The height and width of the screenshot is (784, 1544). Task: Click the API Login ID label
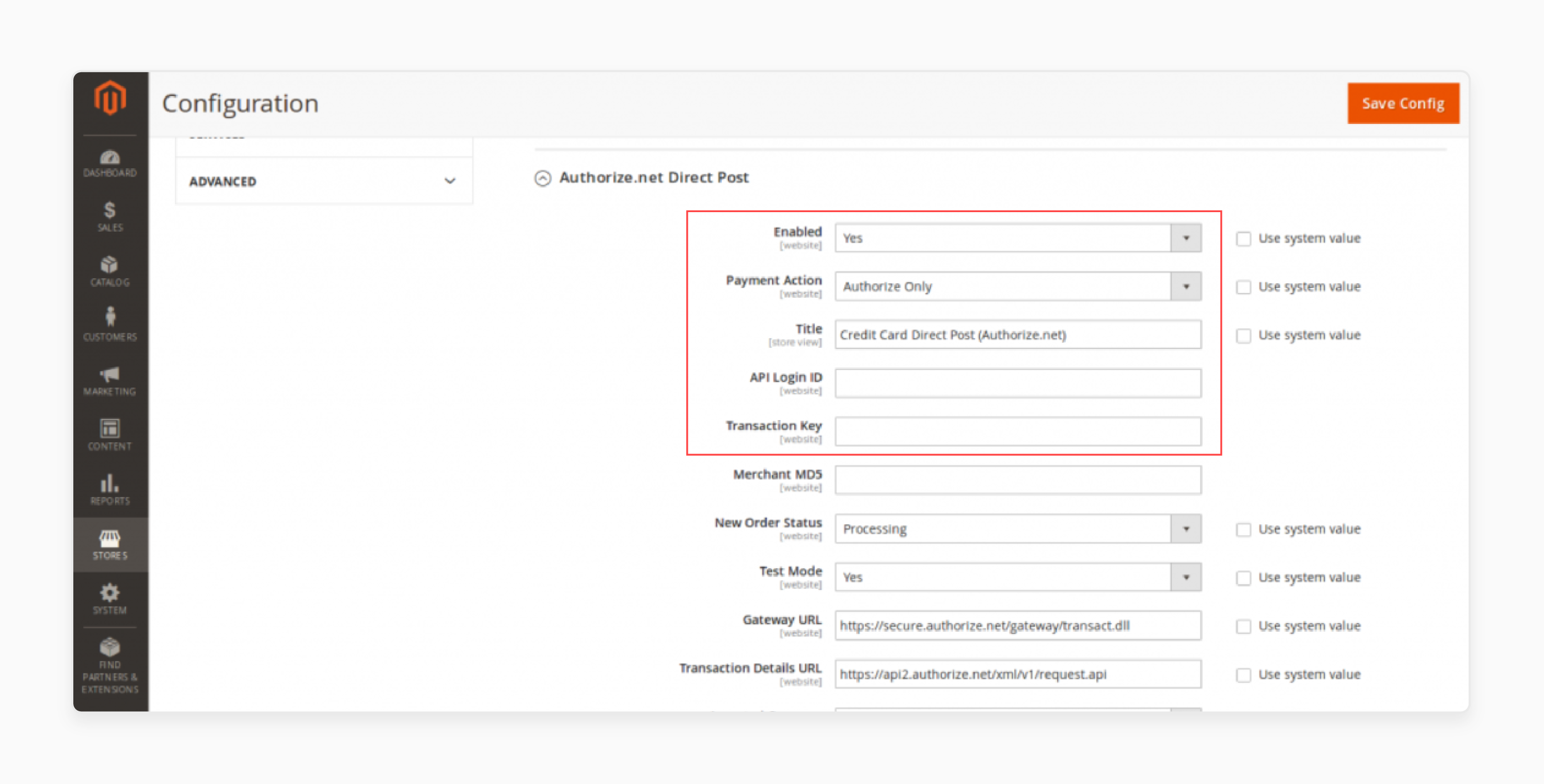(785, 377)
